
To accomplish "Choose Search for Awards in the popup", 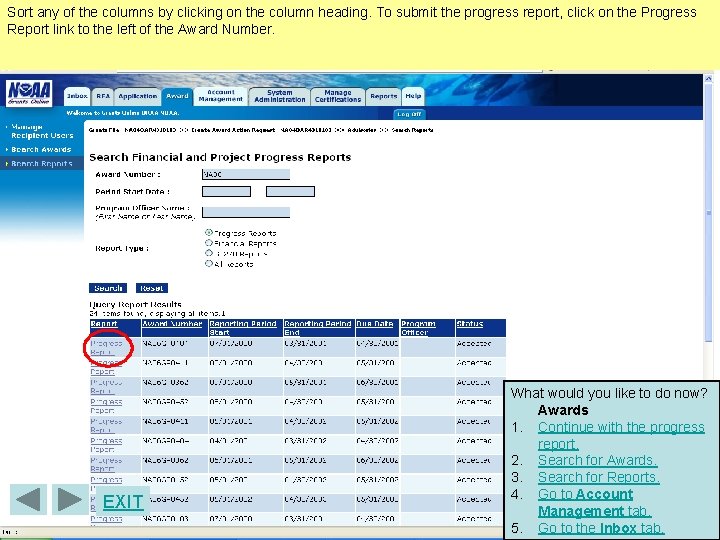I will 597,460.
